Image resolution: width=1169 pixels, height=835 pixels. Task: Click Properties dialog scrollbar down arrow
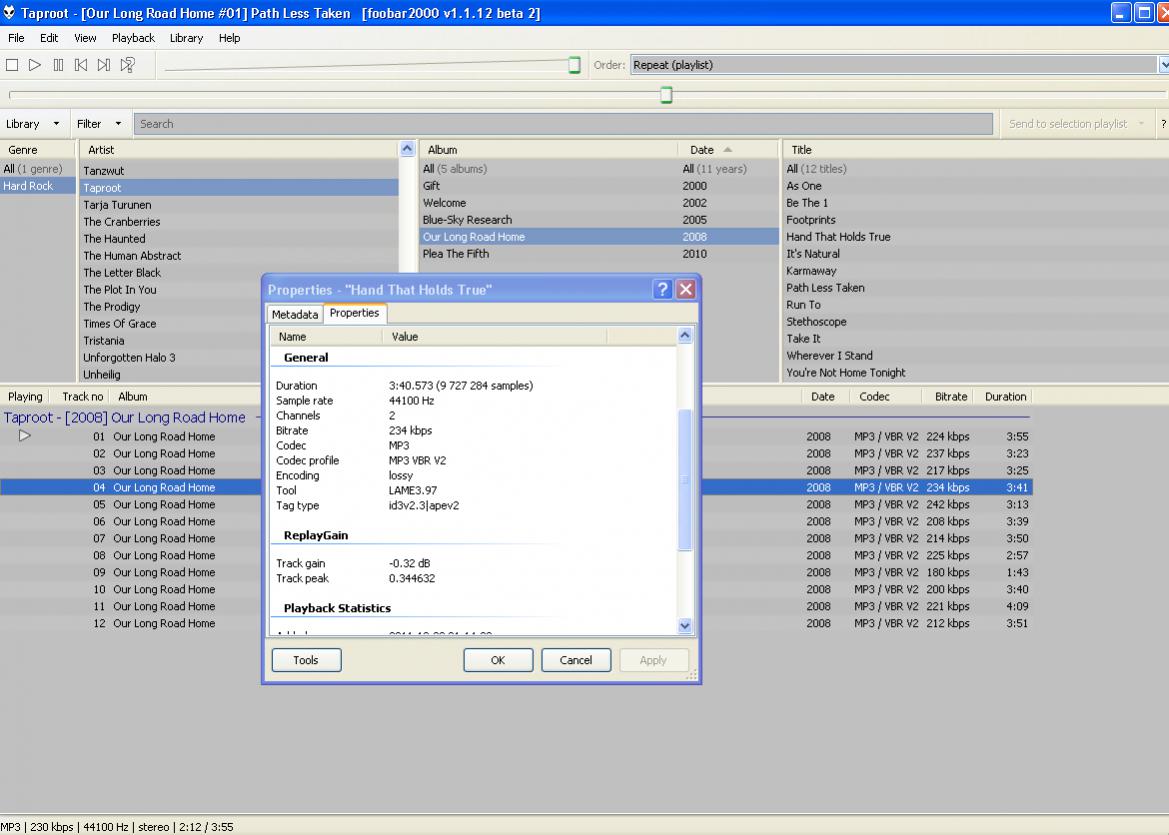pyautogui.click(x=685, y=626)
